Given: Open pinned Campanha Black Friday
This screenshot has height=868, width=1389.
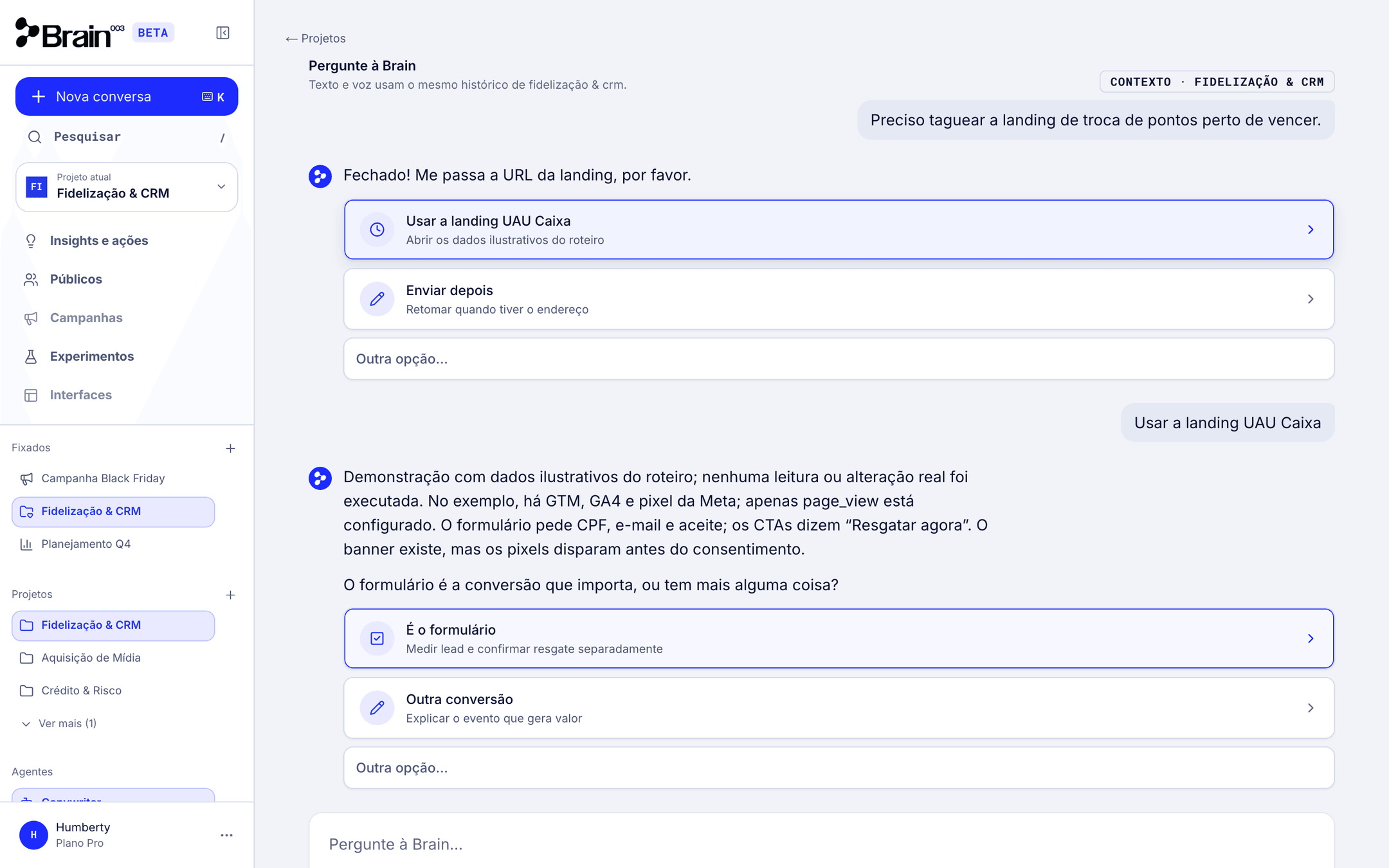Looking at the screenshot, I should coord(113,478).
